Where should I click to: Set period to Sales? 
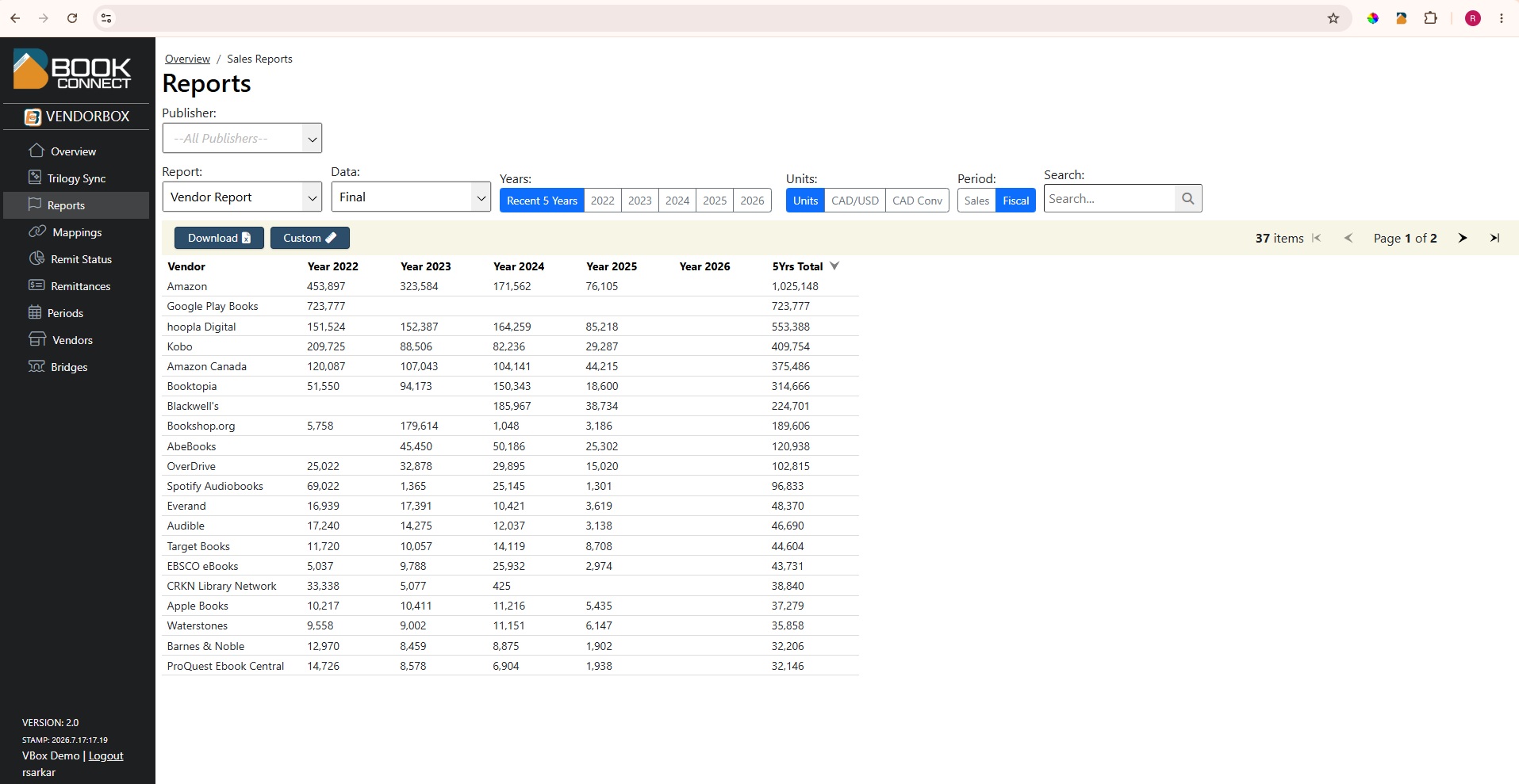pos(976,201)
